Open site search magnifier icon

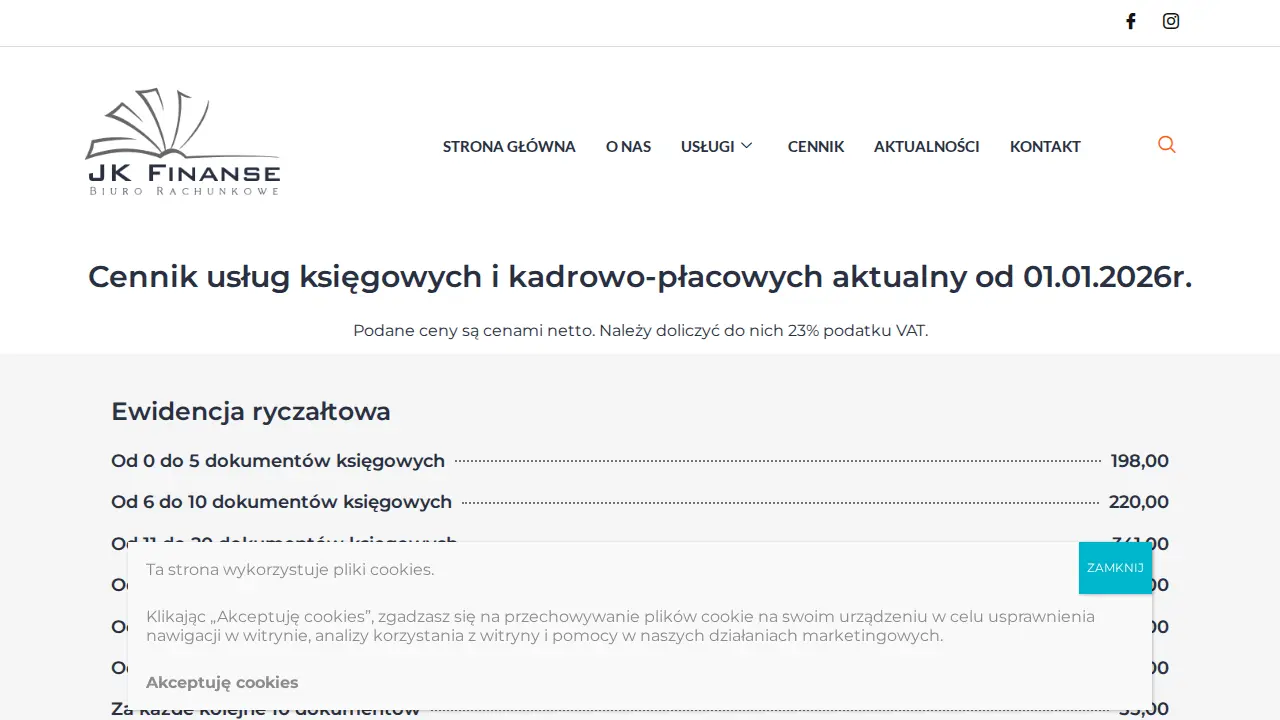pyautogui.click(x=1167, y=145)
